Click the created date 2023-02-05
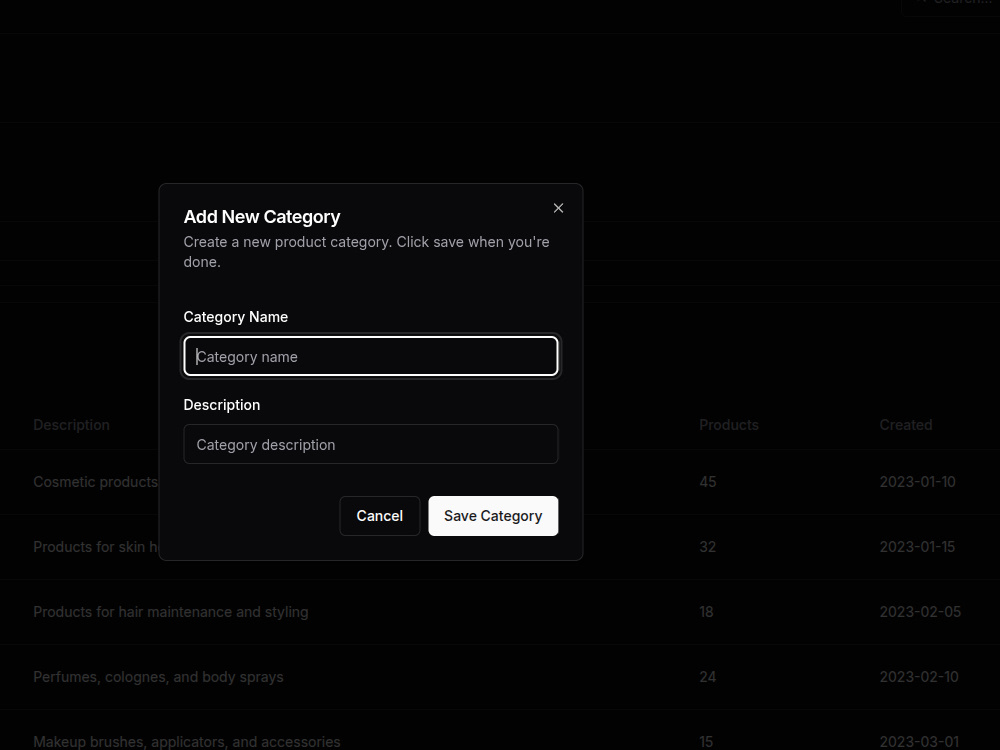 [x=920, y=612]
